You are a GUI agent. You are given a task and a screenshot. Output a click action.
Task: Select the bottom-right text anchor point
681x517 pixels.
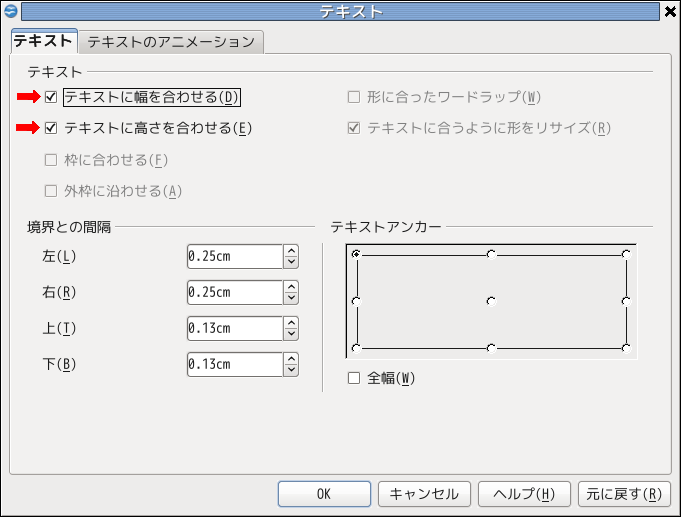626,348
